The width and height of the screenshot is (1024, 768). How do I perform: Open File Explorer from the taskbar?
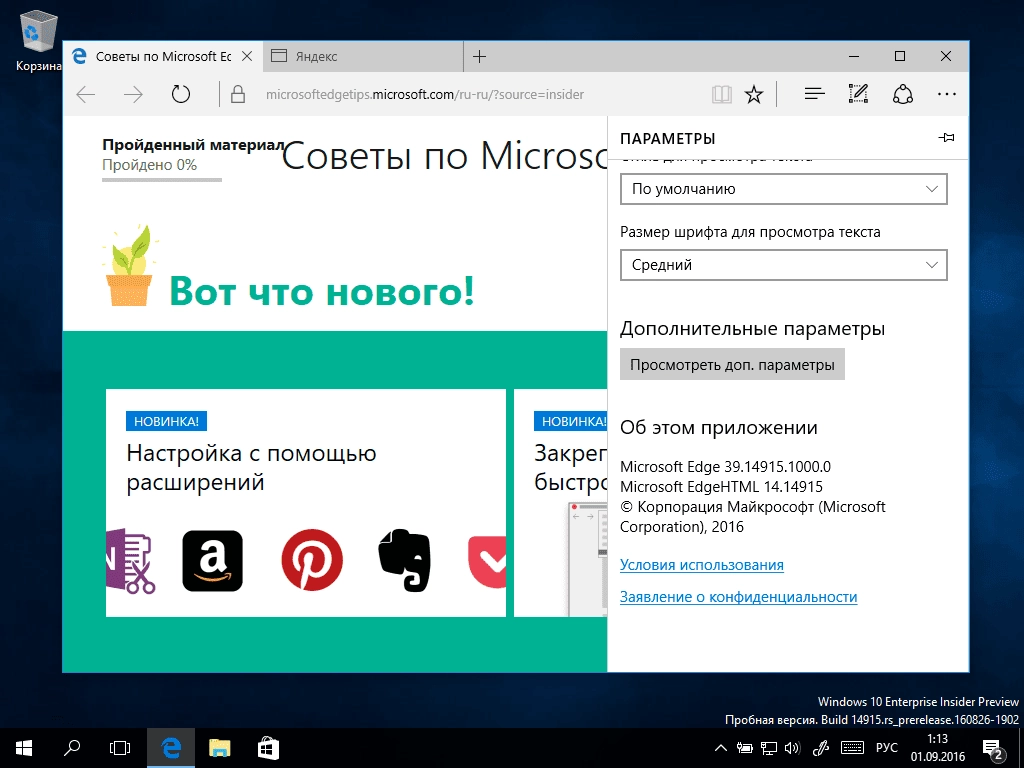pyautogui.click(x=220, y=748)
